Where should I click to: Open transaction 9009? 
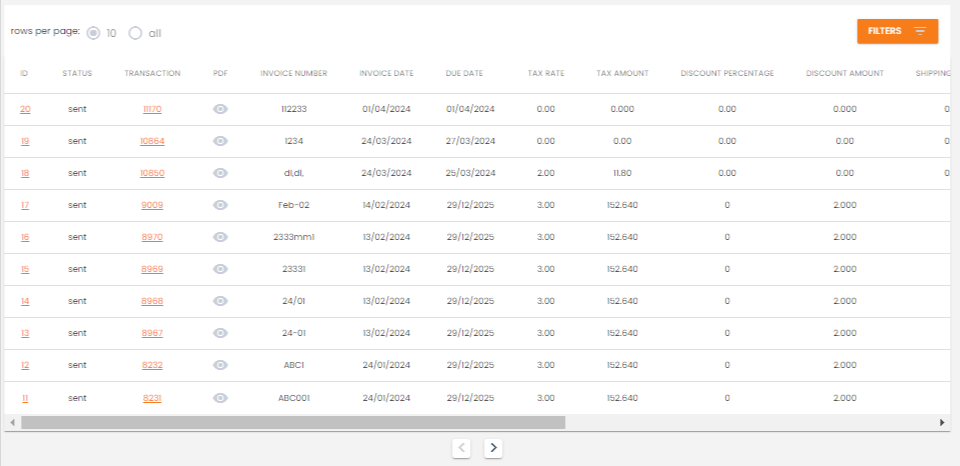pyautogui.click(x=152, y=205)
